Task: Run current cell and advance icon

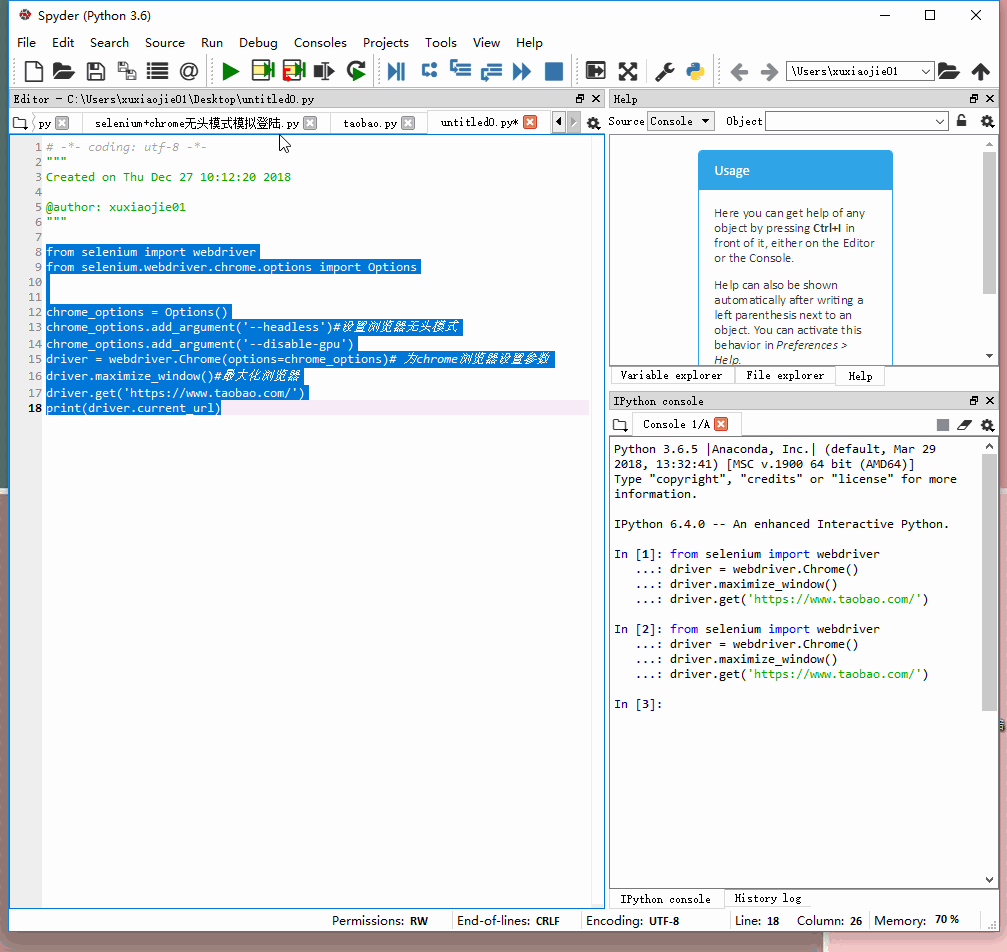Action: click(293, 71)
